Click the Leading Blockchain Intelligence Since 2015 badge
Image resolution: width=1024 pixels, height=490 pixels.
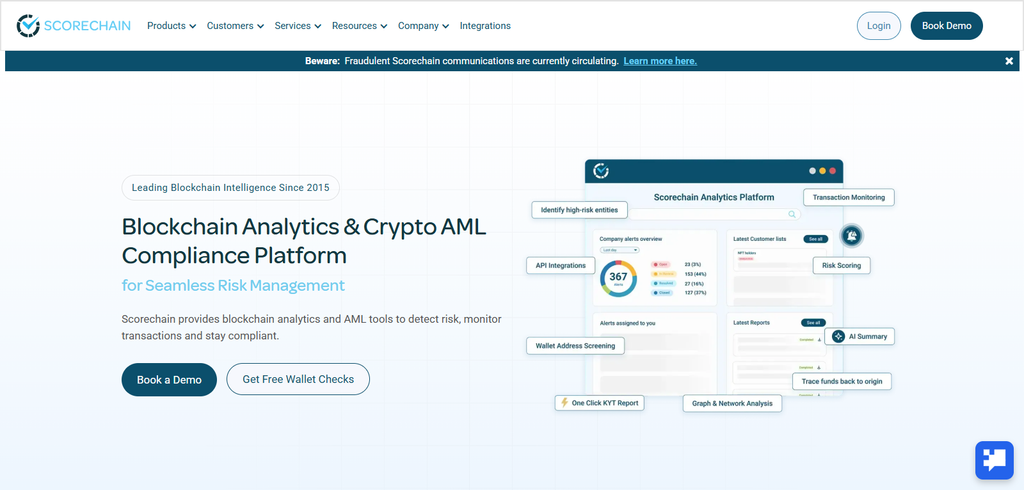click(231, 188)
